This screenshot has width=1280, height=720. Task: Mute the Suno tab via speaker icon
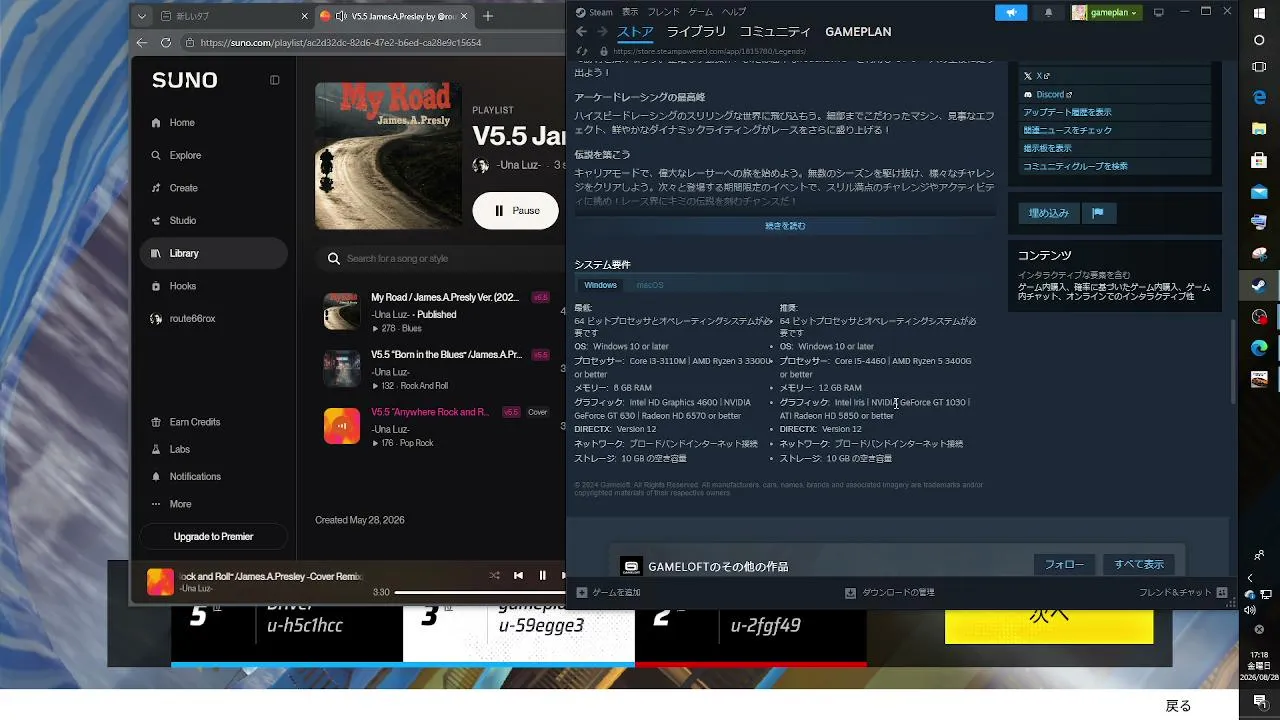[x=341, y=16]
